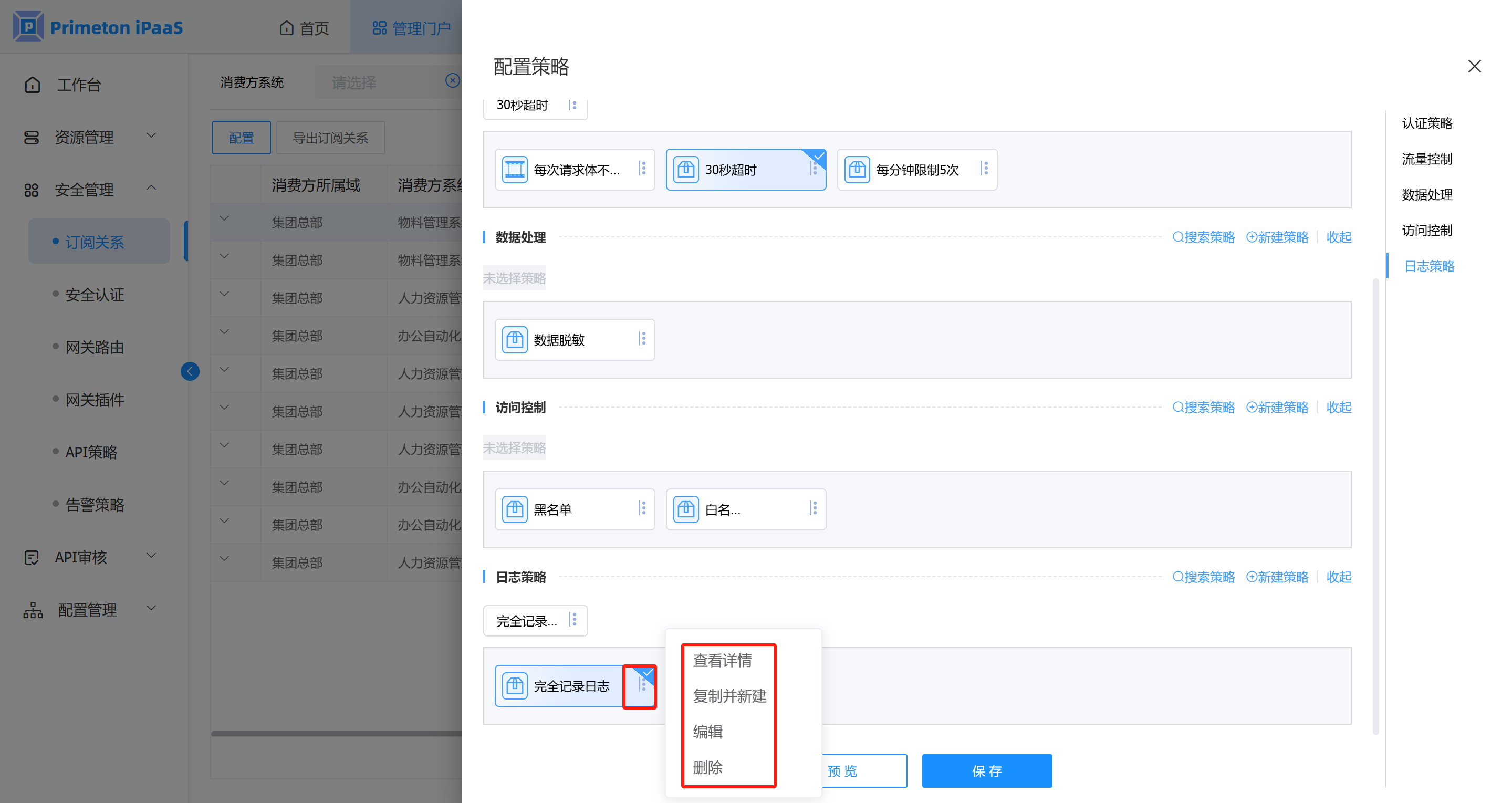Jump to 流量控制 in right anchor navigation
1512x803 pixels.
click(1426, 159)
